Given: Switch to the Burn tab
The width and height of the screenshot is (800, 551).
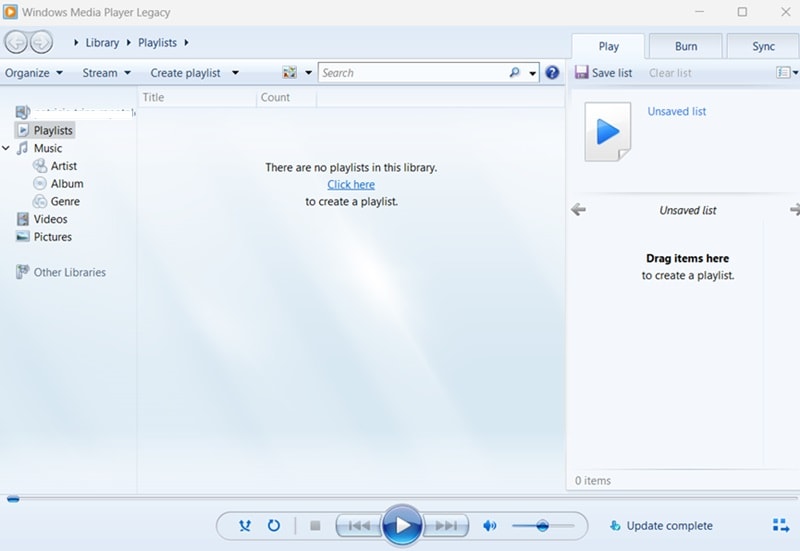Looking at the screenshot, I should (686, 46).
